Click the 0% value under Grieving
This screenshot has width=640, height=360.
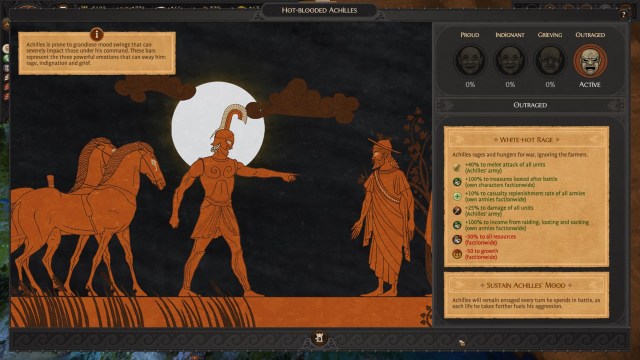[550, 85]
